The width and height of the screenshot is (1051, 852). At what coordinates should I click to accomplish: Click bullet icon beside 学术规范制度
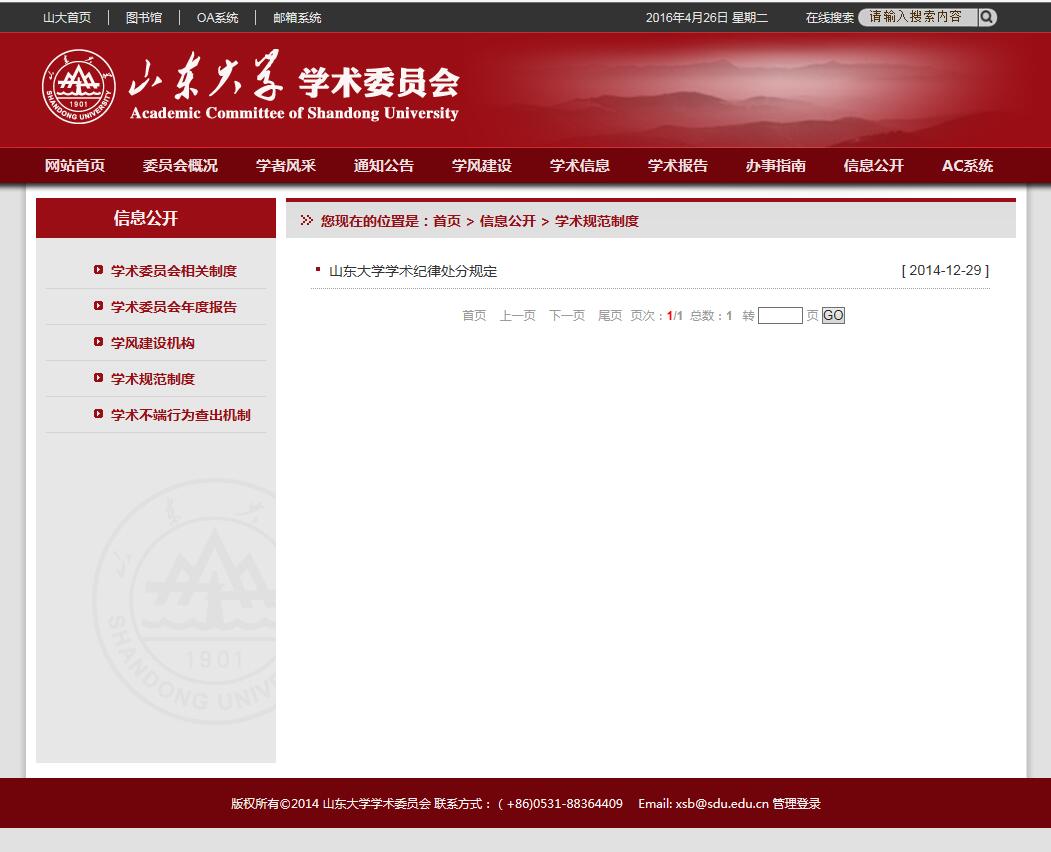point(99,378)
